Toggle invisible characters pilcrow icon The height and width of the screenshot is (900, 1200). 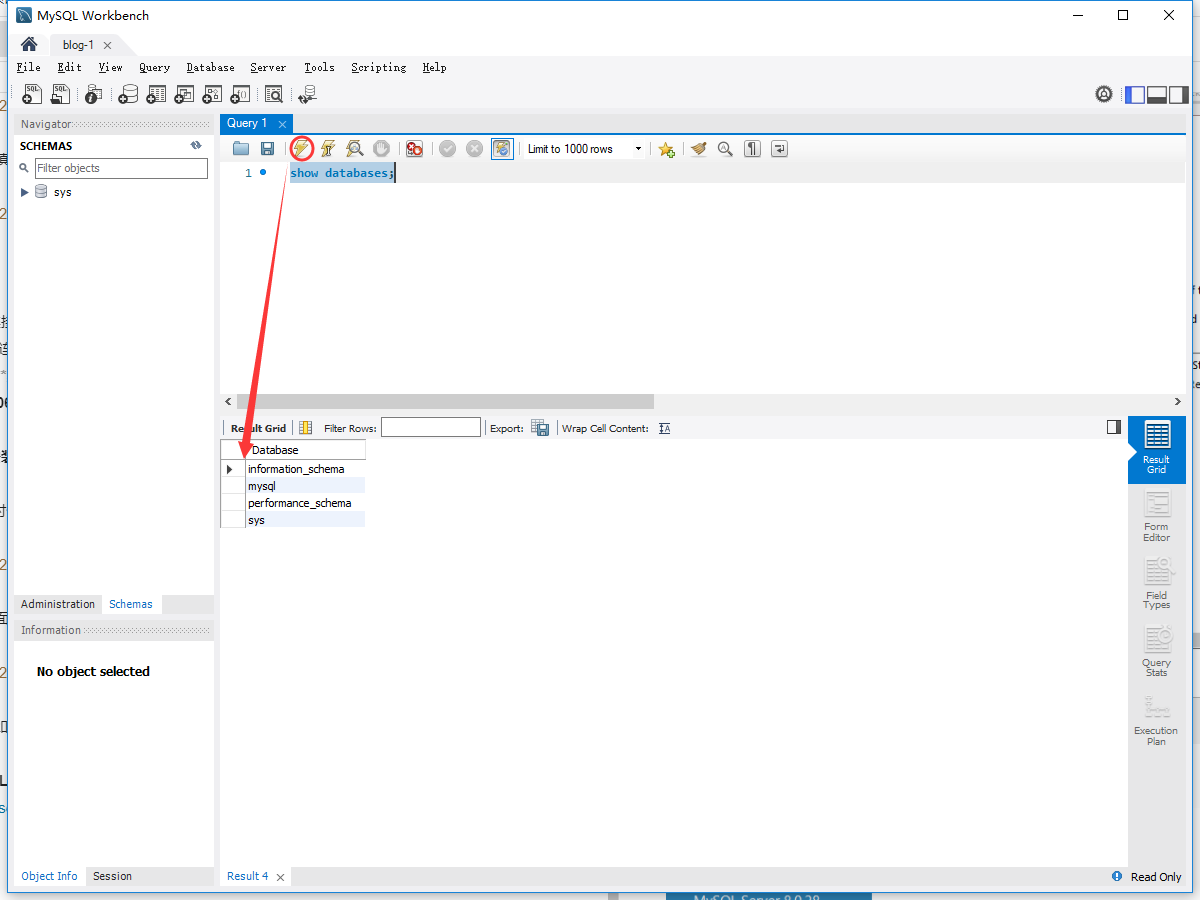(x=752, y=149)
